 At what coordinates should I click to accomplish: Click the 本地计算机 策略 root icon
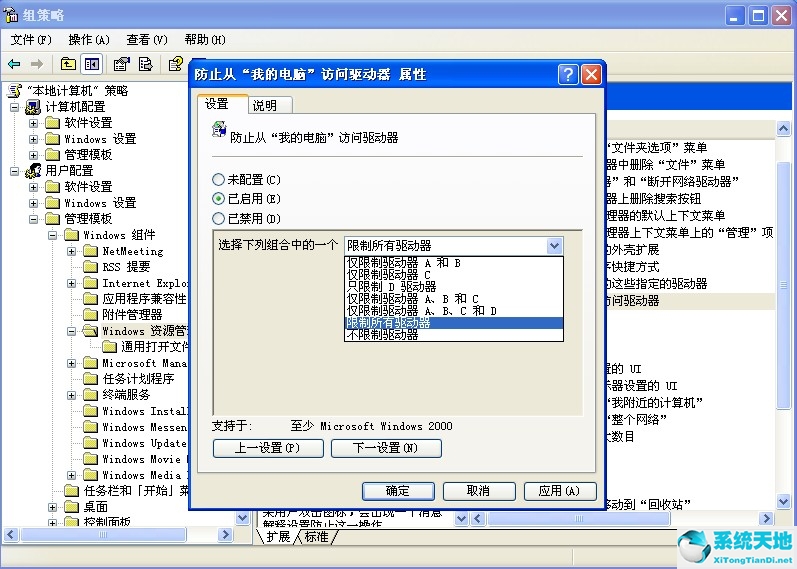pos(14,91)
